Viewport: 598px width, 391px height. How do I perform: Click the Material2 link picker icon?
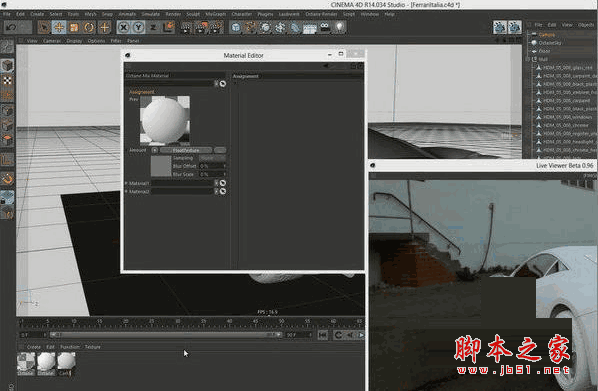pyautogui.click(x=223, y=191)
